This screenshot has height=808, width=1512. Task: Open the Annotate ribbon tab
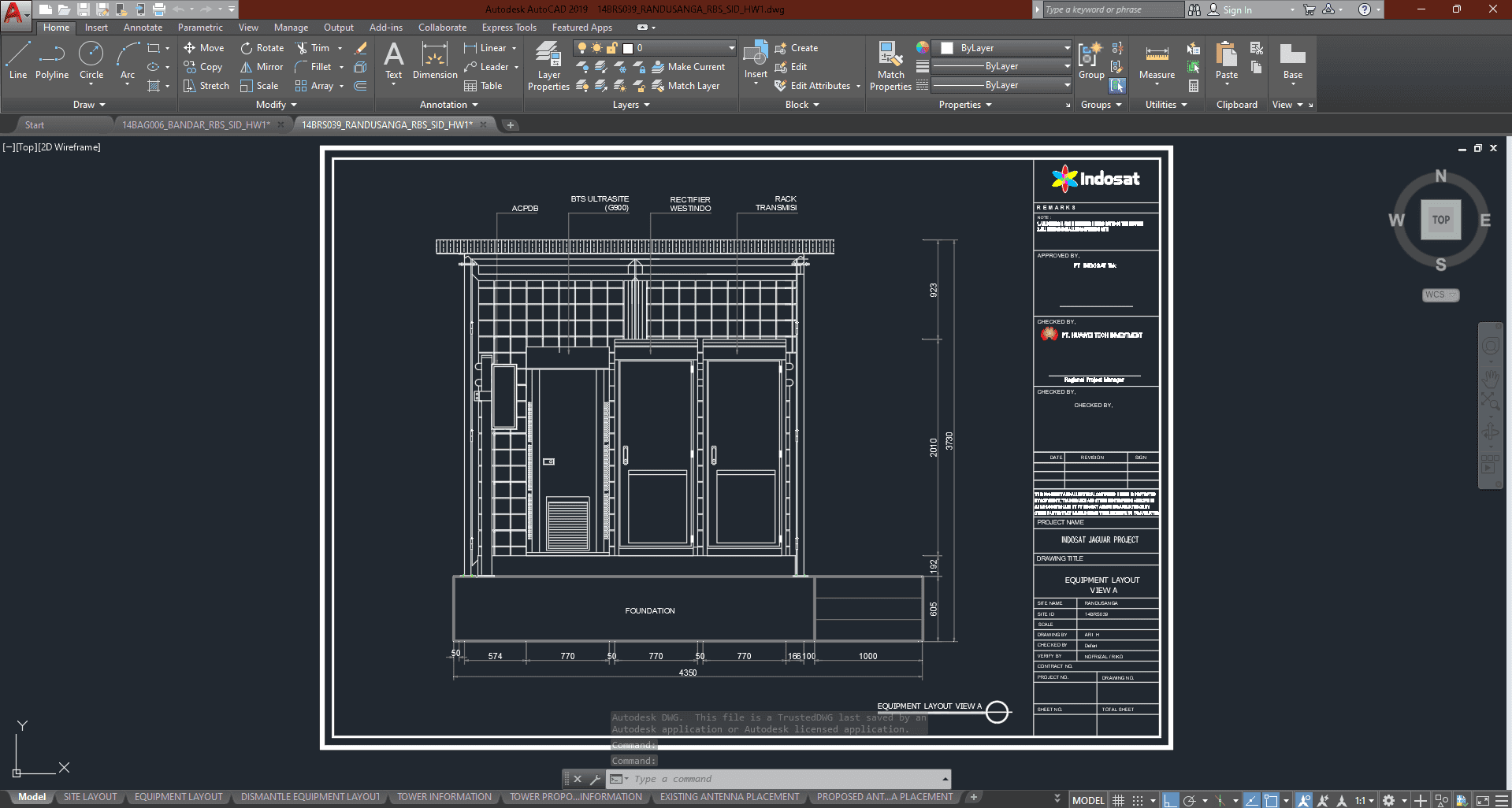tap(143, 28)
